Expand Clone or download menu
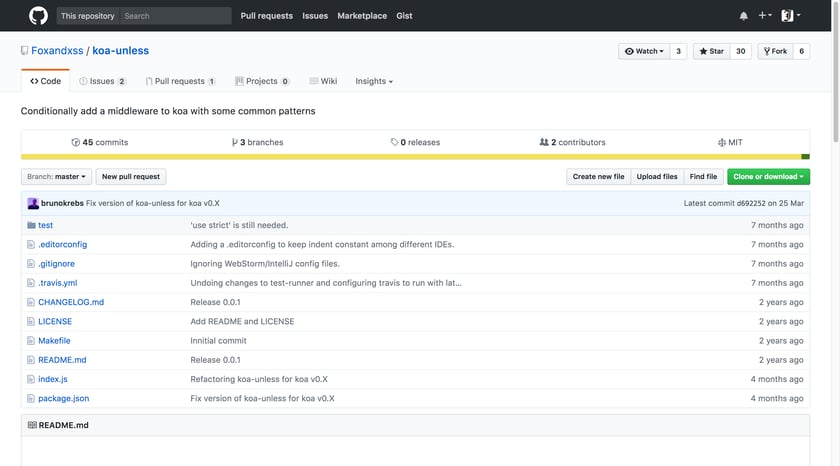Screen dimensions: 840x466 tap(768, 177)
